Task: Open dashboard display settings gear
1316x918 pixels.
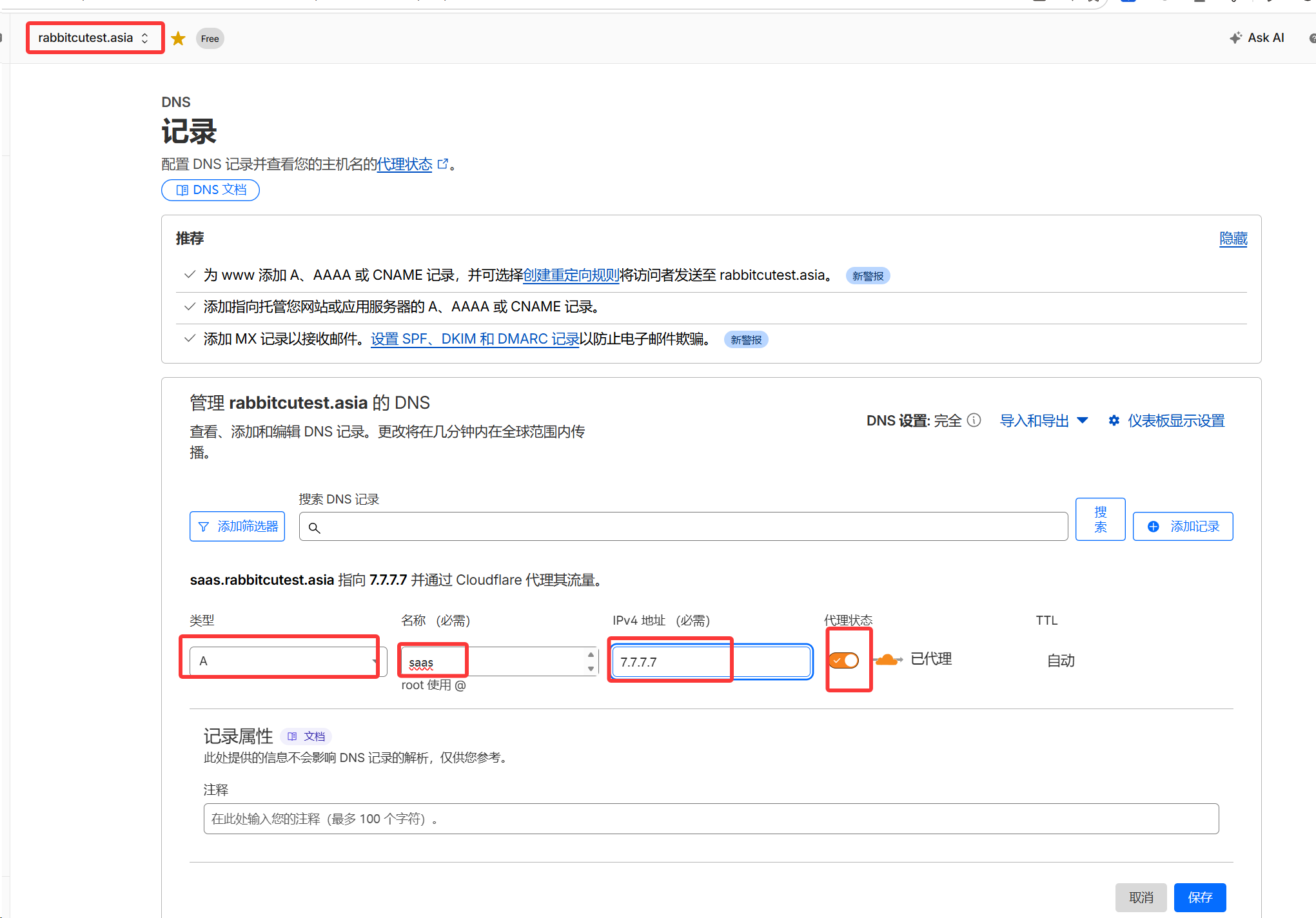Action: pyautogui.click(x=1114, y=421)
